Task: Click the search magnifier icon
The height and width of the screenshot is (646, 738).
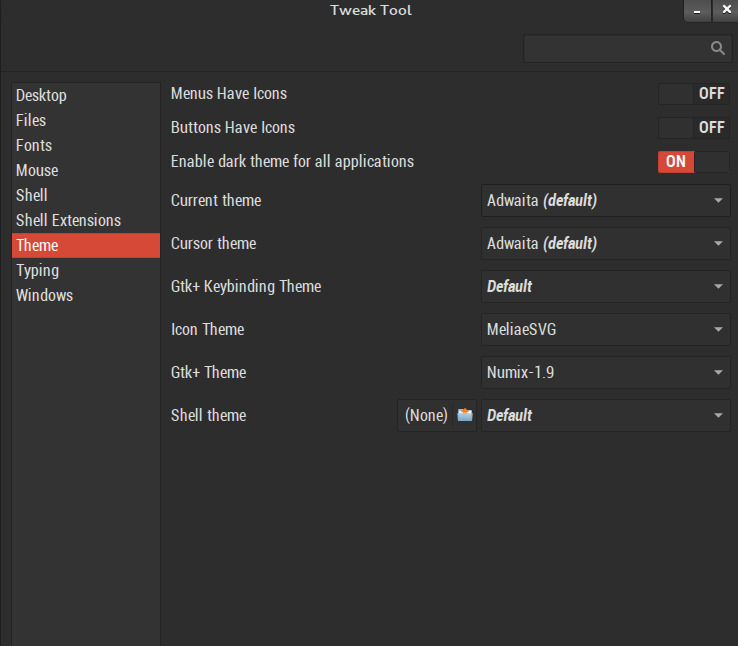Action: click(x=717, y=48)
